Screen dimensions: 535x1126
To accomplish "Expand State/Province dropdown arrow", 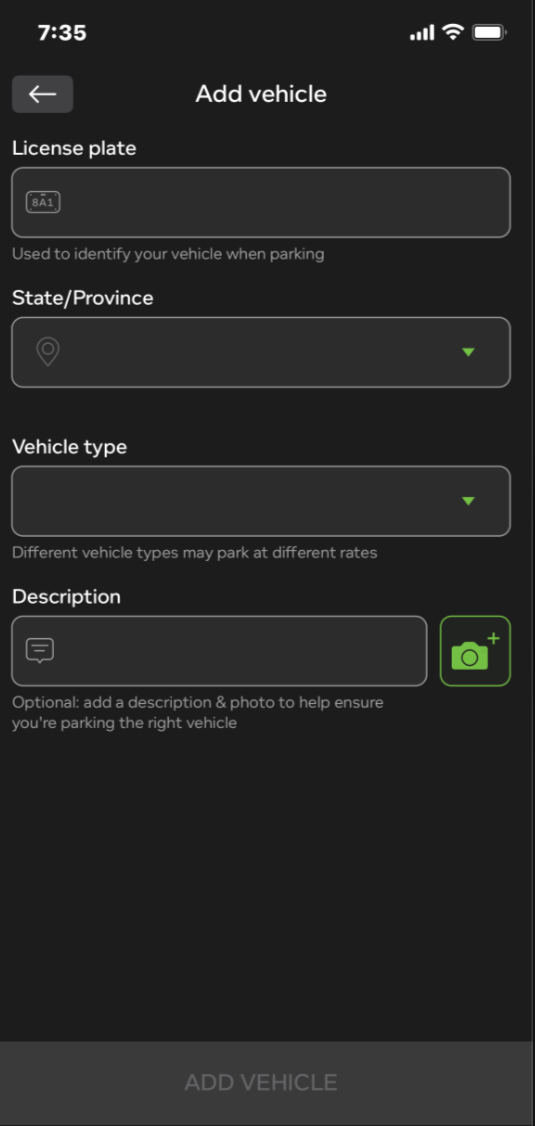I will click(x=468, y=352).
